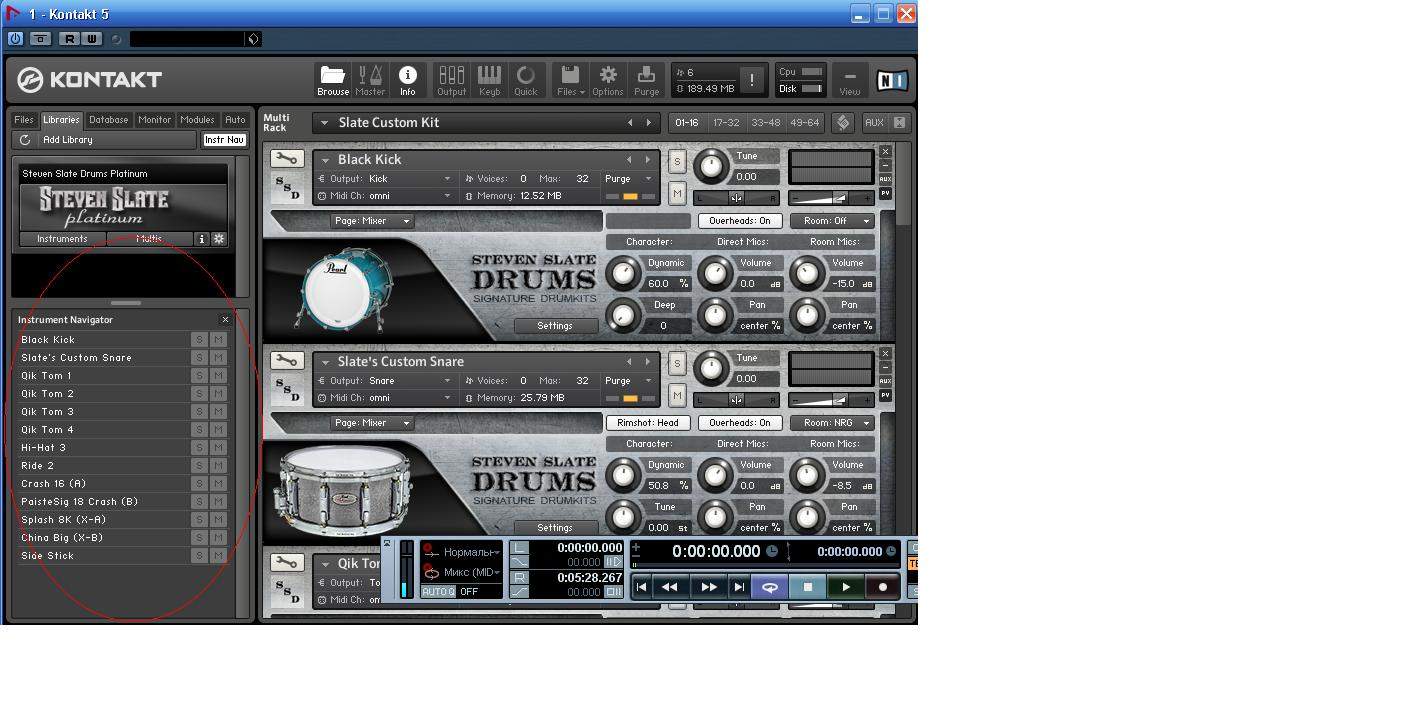Image resolution: width=1405 pixels, height=723 pixels.
Task: Open the Output section icon
Action: 451,80
